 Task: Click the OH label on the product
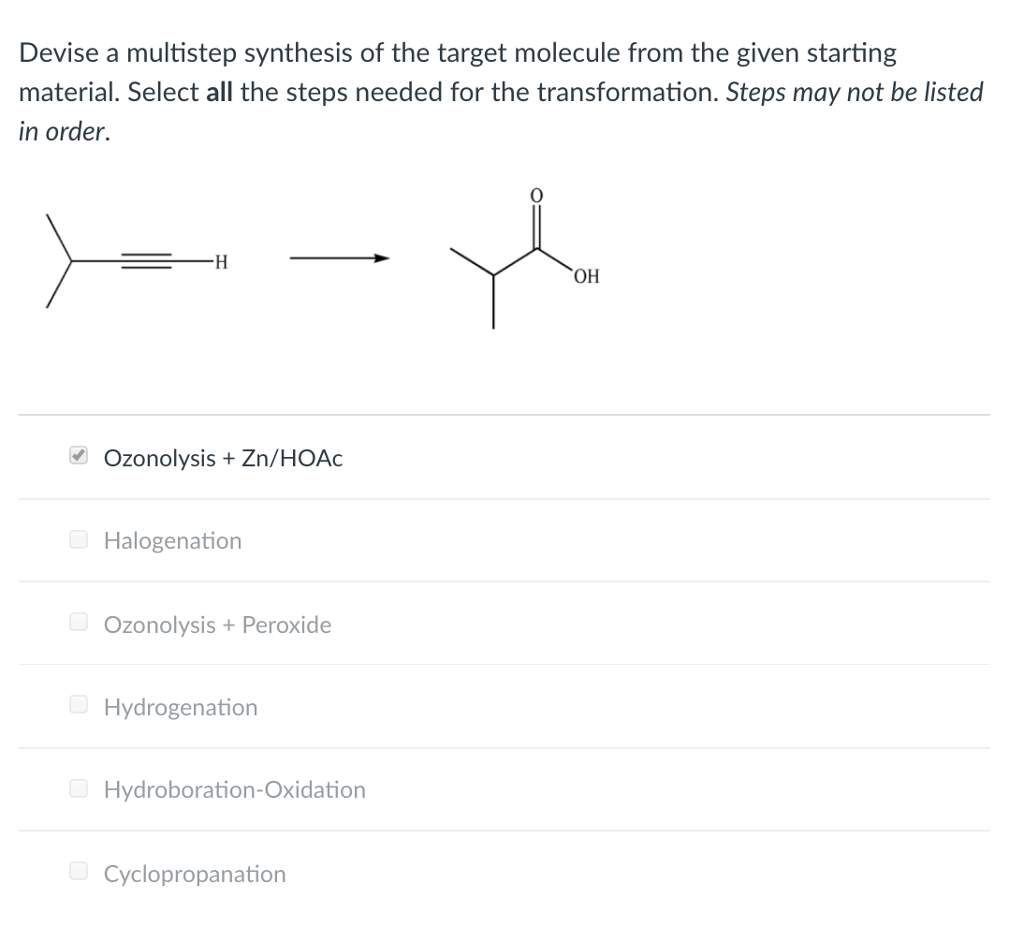[x=586, y=276]
